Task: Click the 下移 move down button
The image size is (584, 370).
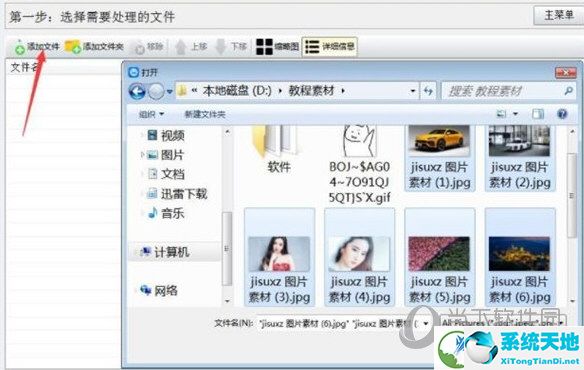Action: (x=231, y=47)
